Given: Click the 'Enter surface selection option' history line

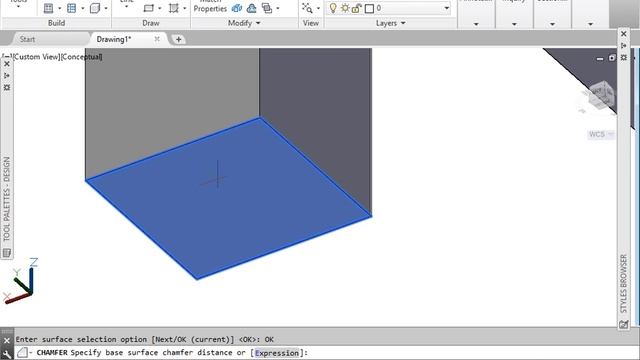Looking at the screenshot, I should click(144, 340).
